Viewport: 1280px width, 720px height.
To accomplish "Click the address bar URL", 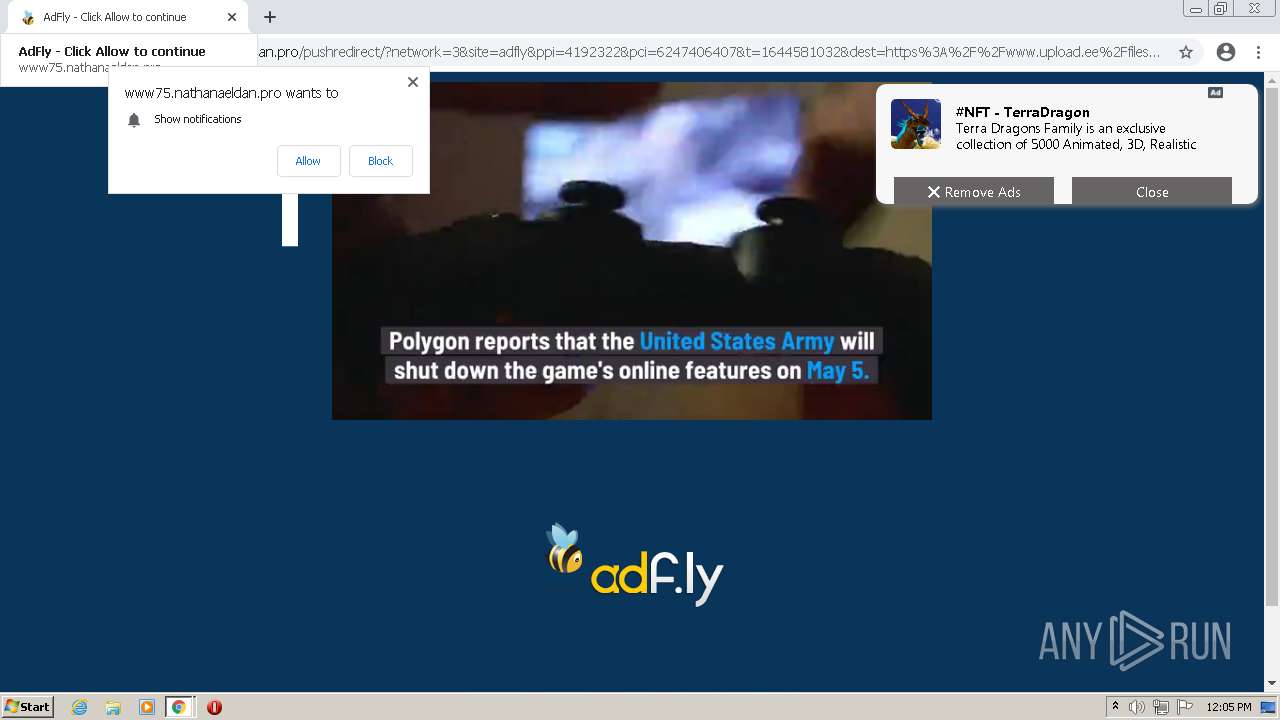I will [708, 52].
